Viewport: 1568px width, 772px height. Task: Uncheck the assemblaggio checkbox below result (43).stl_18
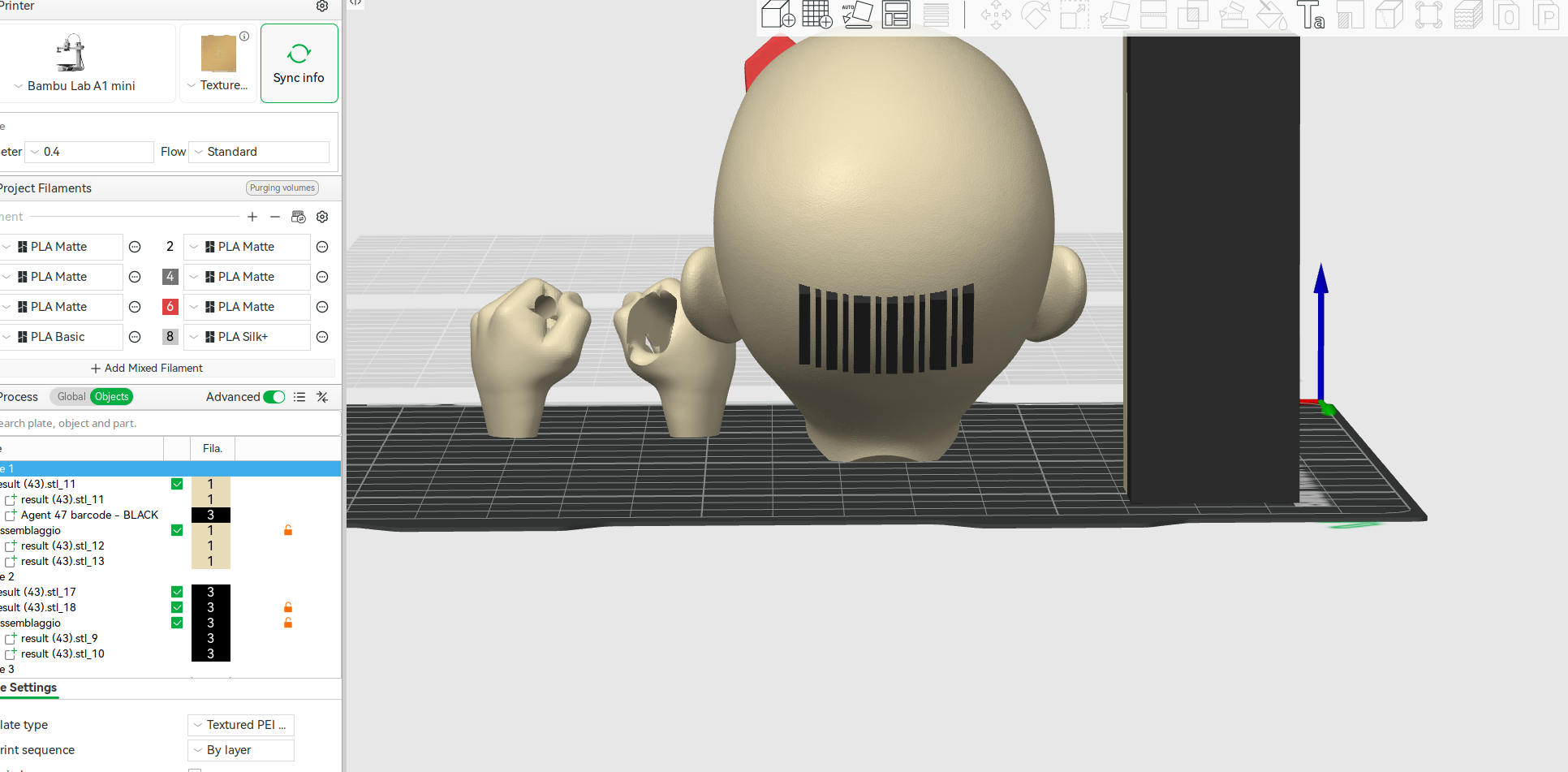tap(177, 623)
